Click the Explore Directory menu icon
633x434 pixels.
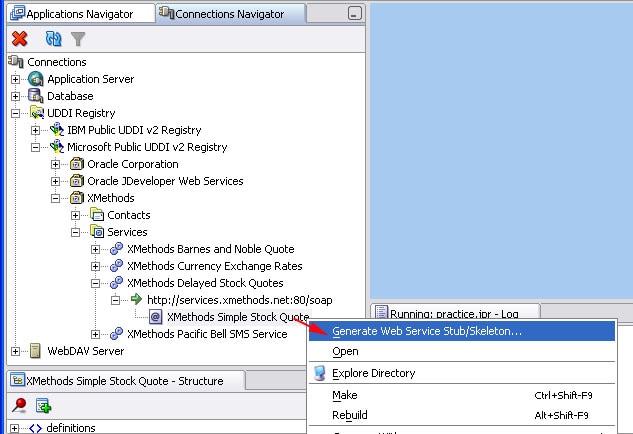pos(320,373)
